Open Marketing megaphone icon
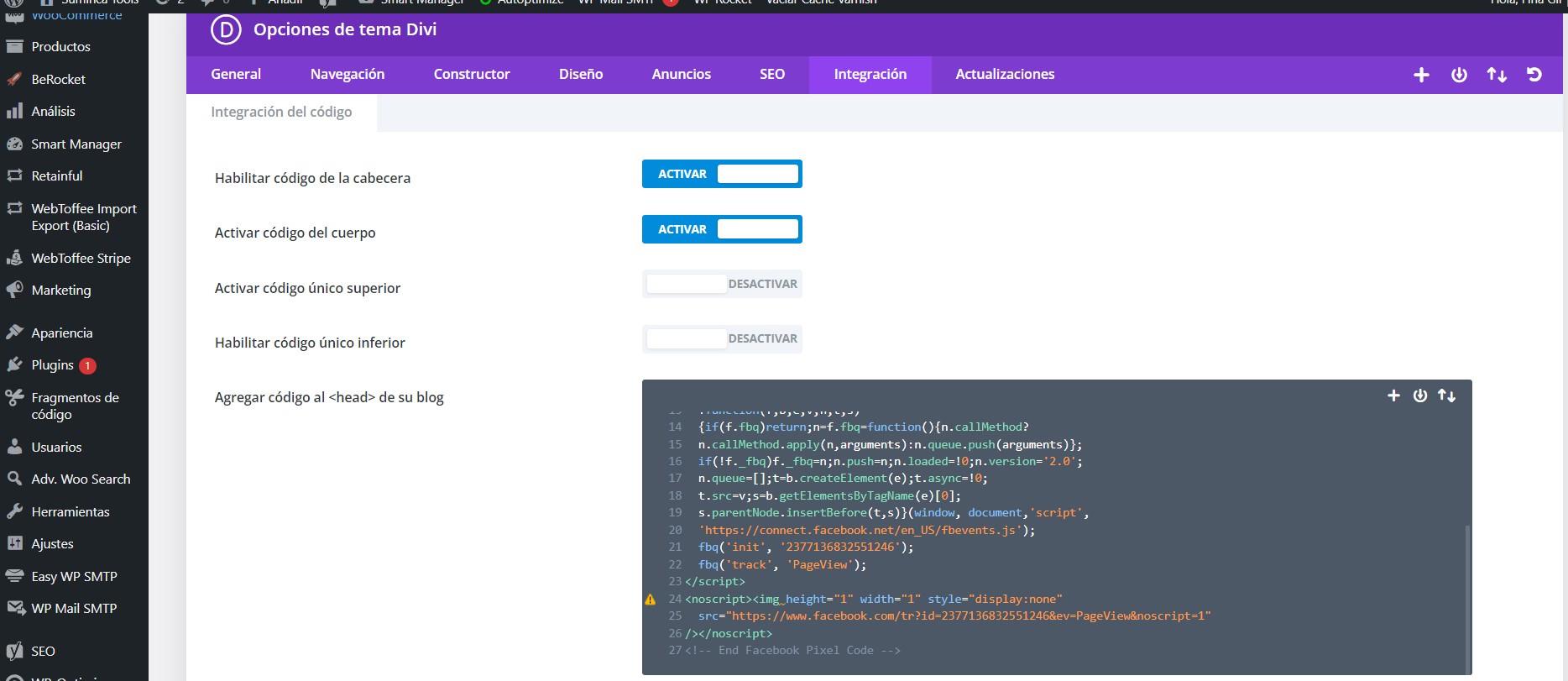 click(x=14, y=290)
